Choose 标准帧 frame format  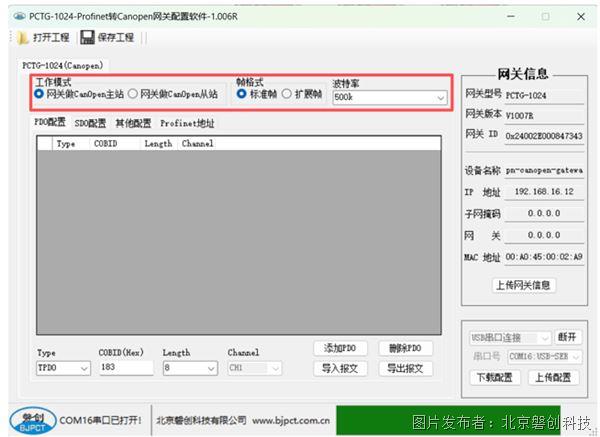[x=241, y=93]
